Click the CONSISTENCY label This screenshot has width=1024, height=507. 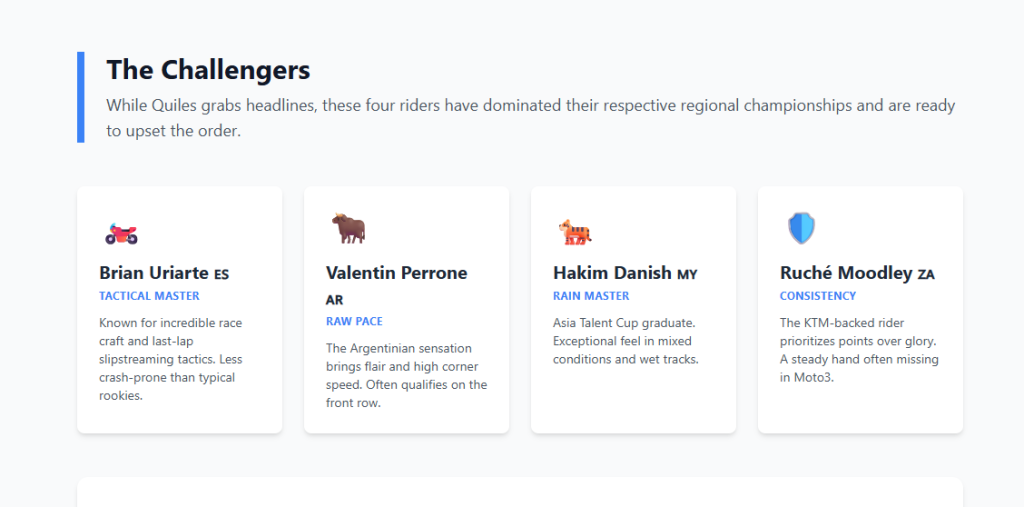point(818,296)
